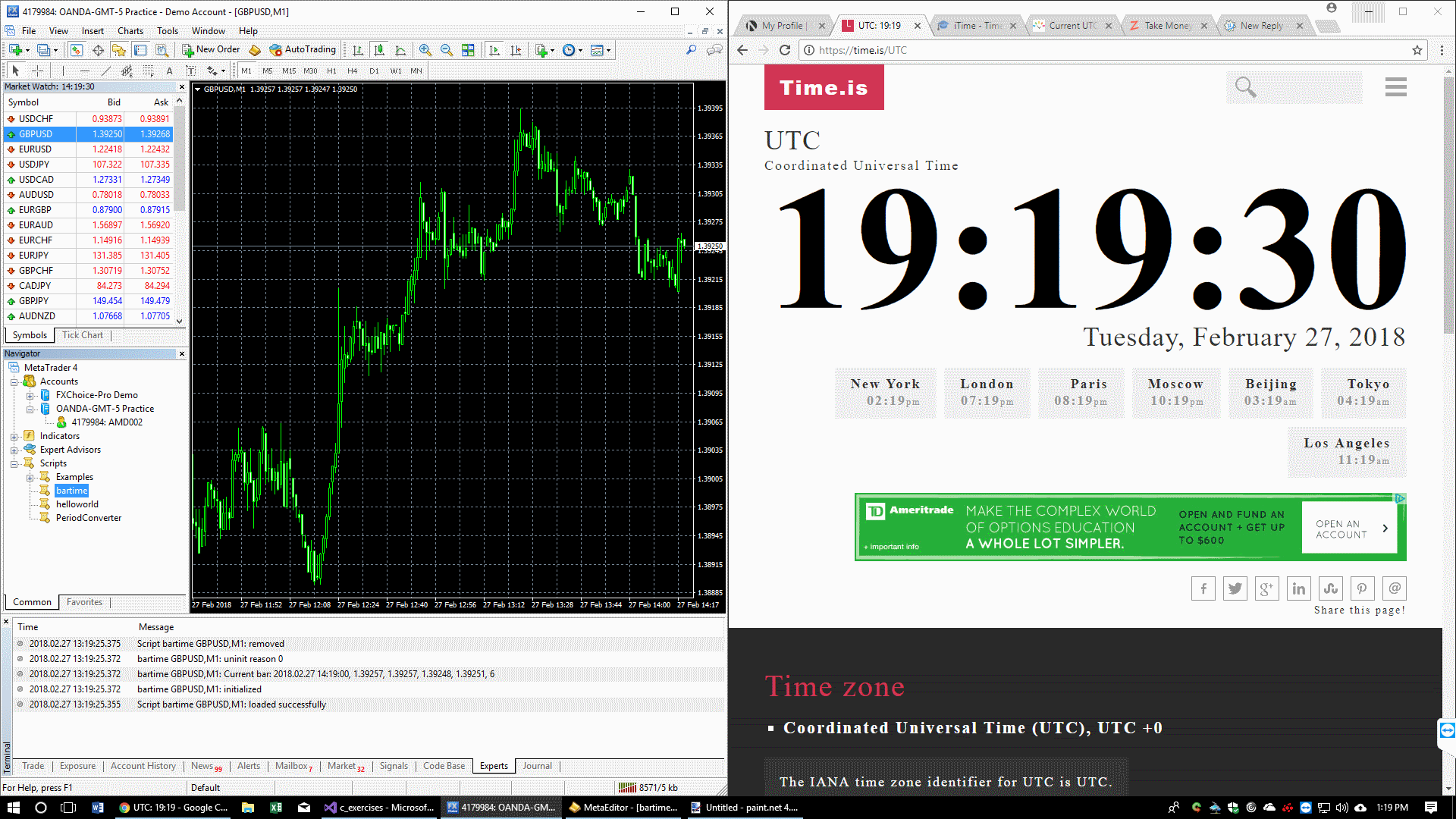Open the Profiles toolbar icon
Screen dimensions: 1456x819
click(43, 50)
